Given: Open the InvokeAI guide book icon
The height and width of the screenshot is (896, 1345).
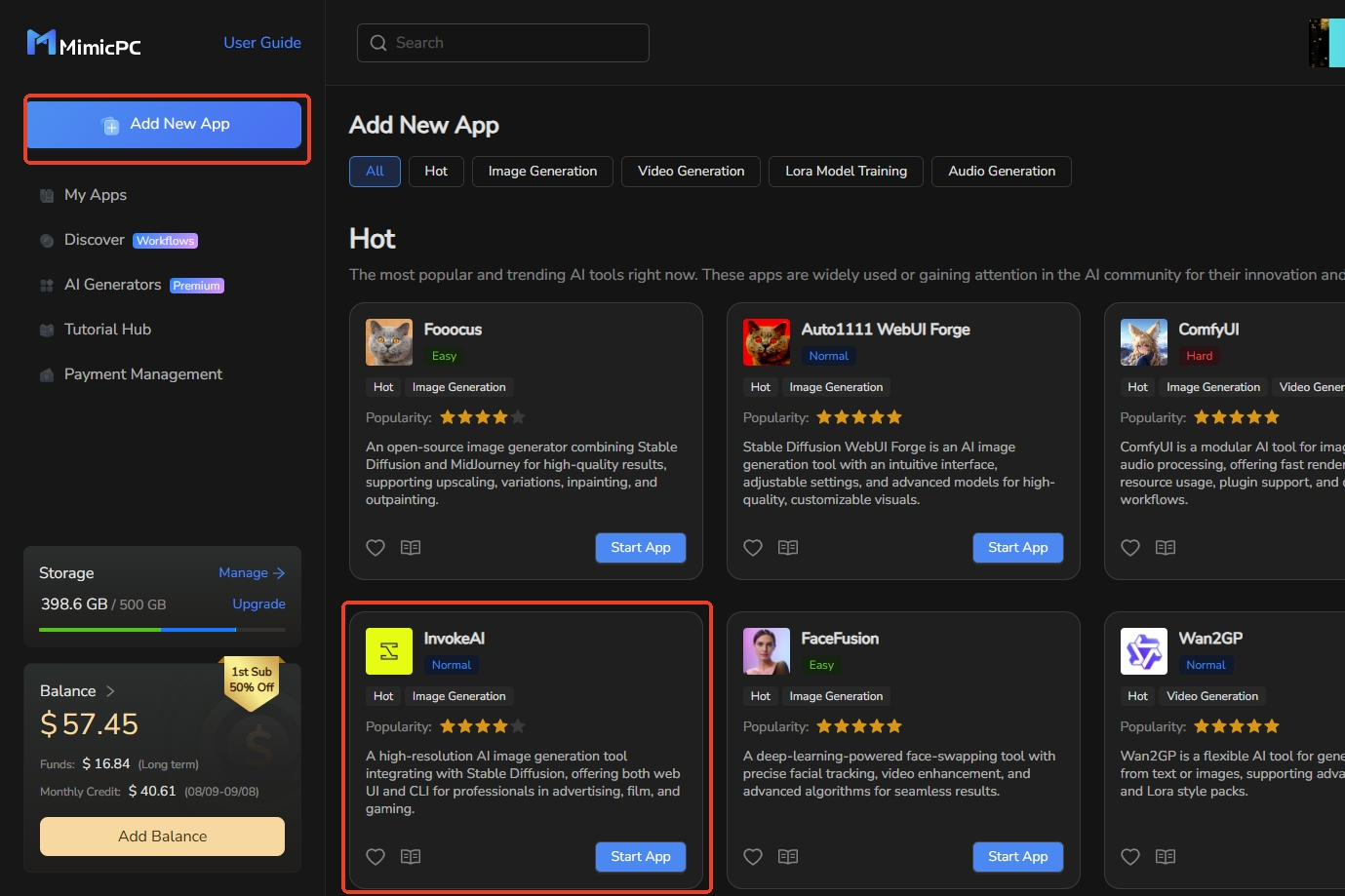Looking at the screenshot, I should tap(411, 857).
